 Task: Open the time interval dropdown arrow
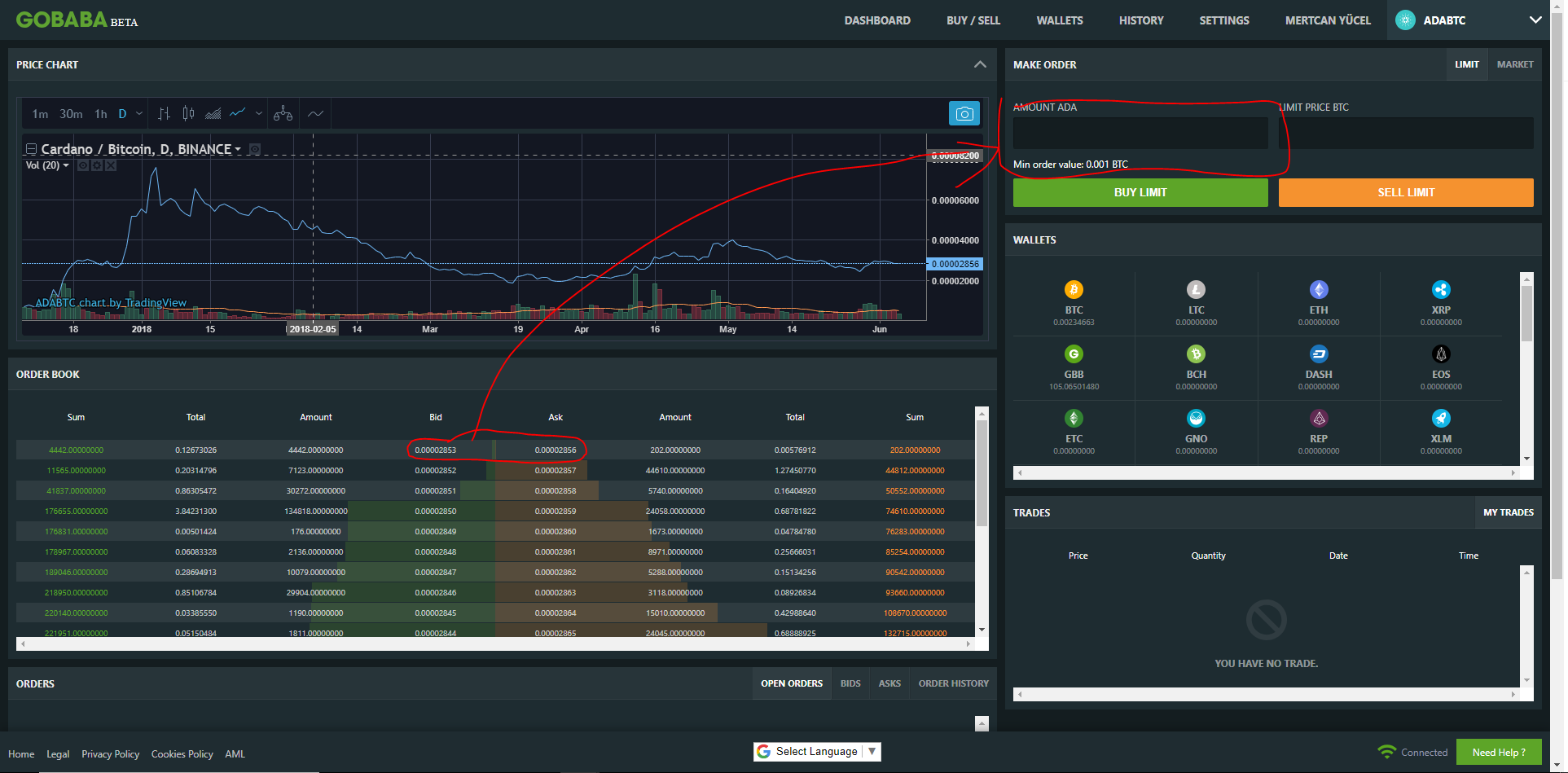139,114
